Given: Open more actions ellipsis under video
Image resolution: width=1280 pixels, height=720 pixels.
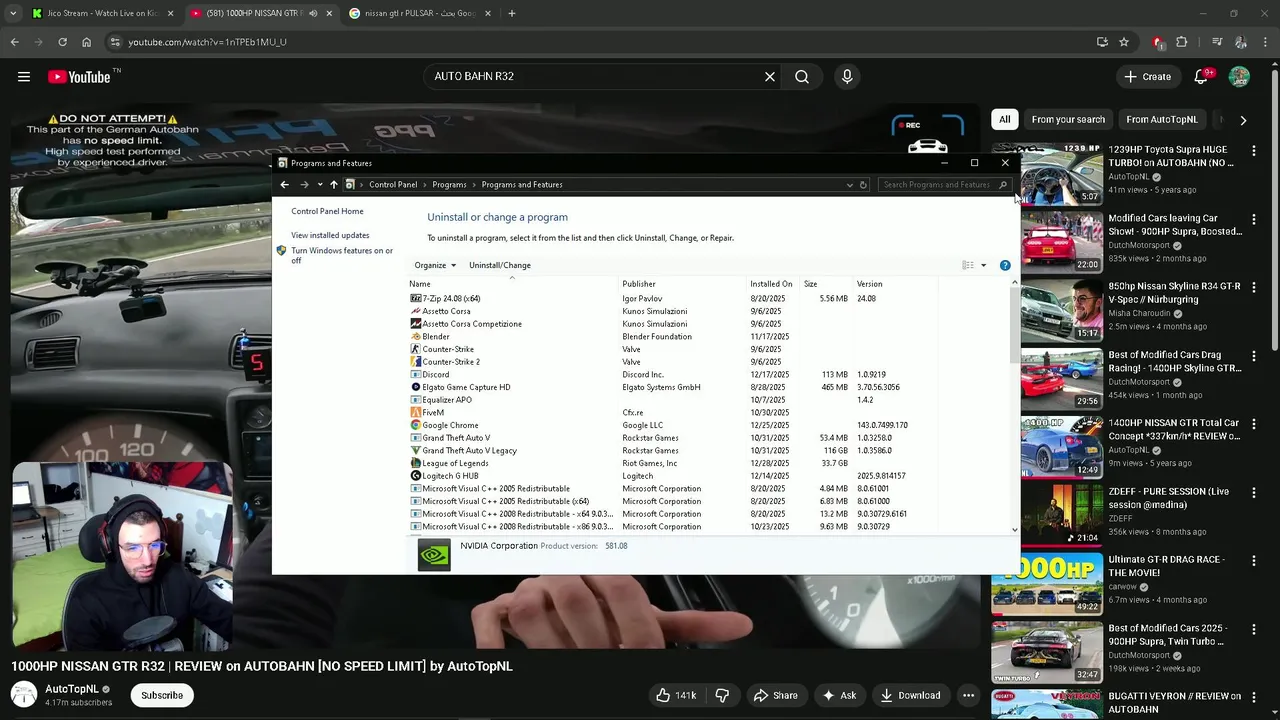Looking at the screenshot, I should click(968, 695).
